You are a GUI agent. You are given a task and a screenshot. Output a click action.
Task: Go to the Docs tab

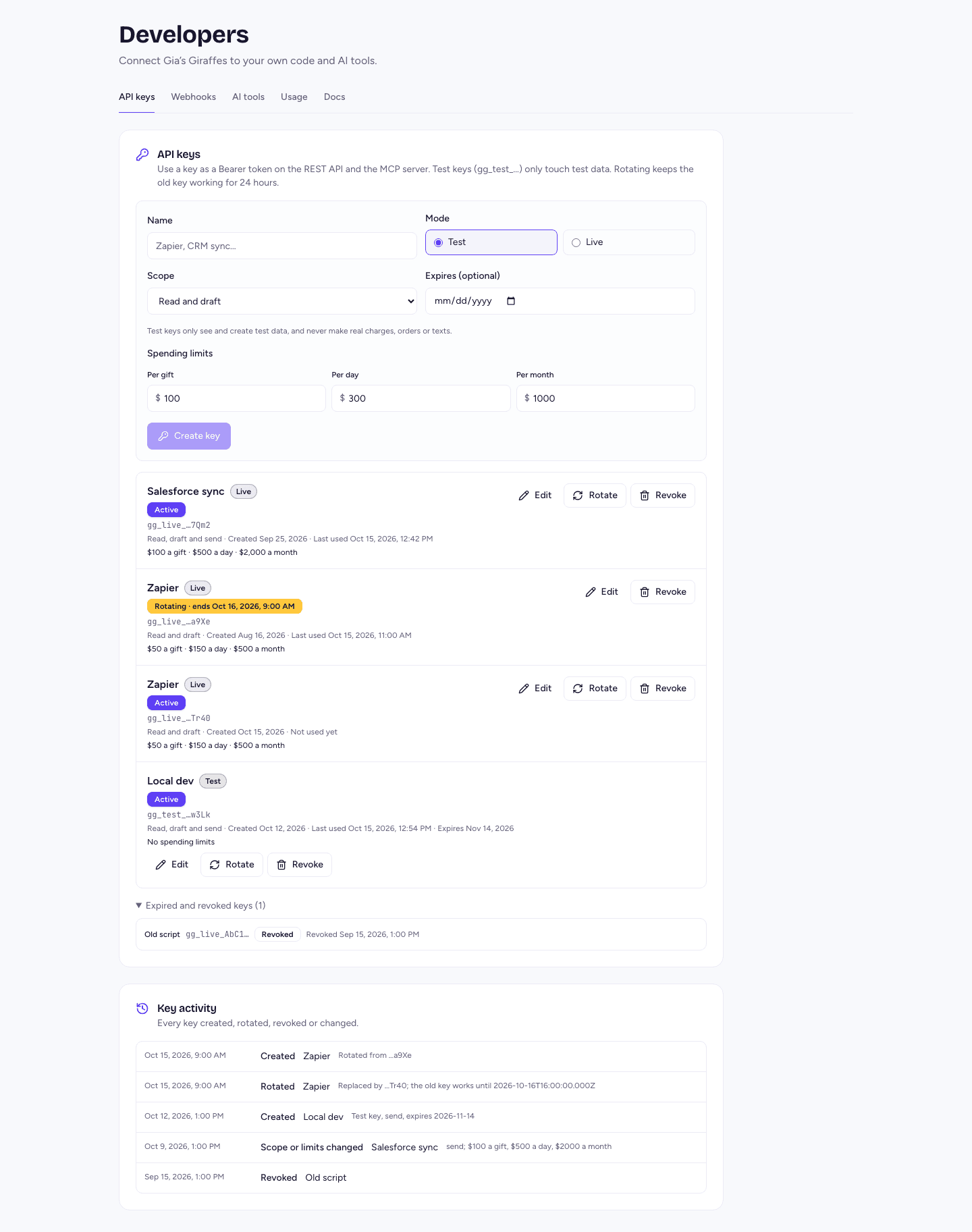334,97
